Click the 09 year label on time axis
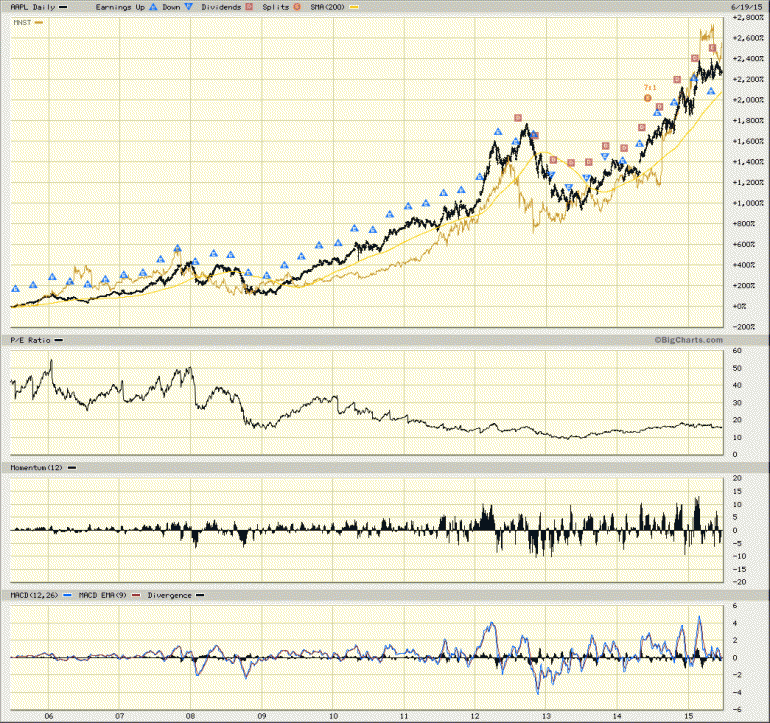Viewport: 770px width, 723px height. click(x=262, y=716)
